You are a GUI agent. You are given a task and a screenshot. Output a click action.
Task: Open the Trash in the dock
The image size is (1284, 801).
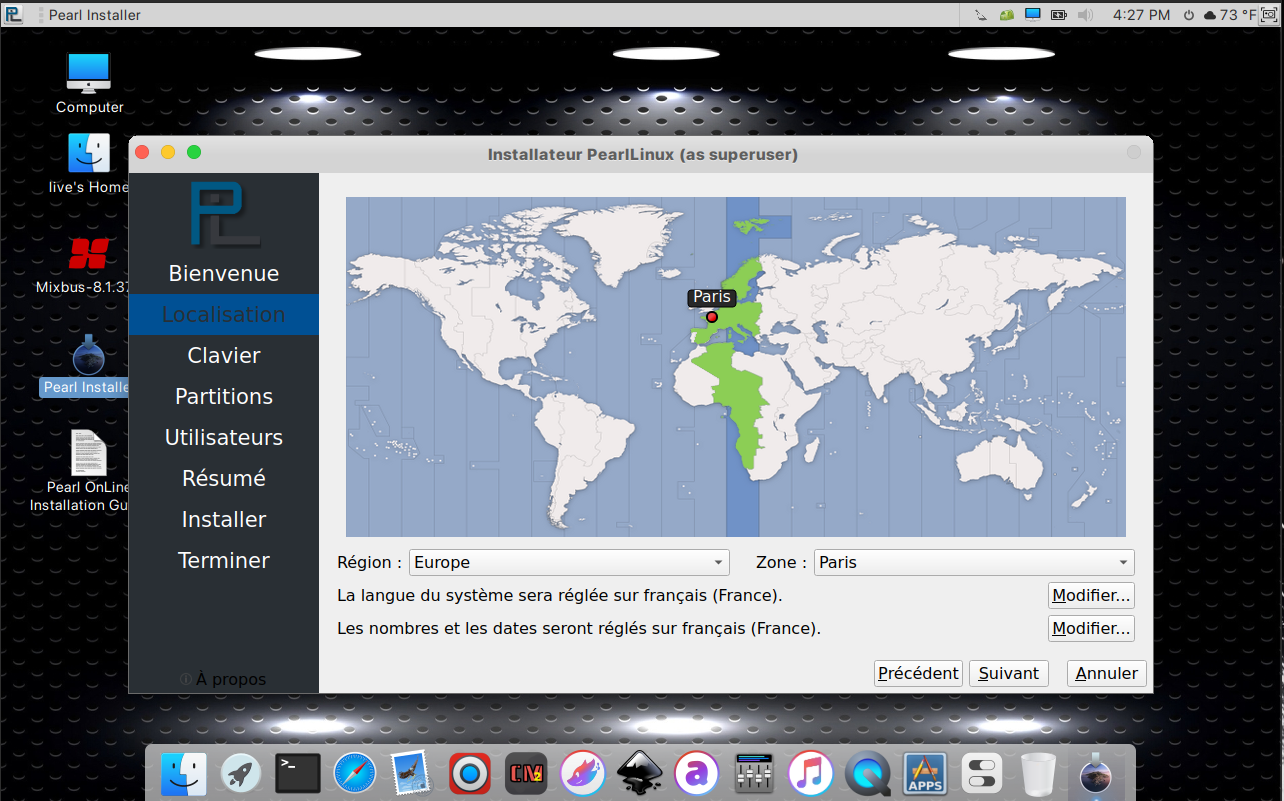(x=1039, y=773)
